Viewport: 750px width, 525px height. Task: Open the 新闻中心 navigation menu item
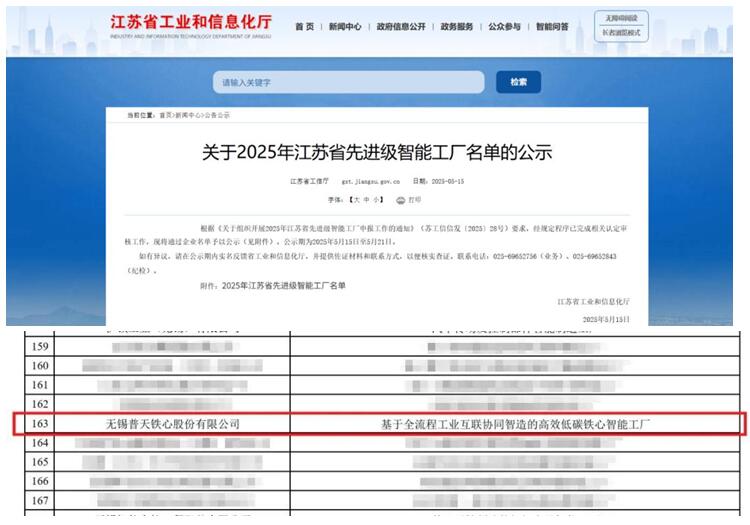[x=345, y=27]
